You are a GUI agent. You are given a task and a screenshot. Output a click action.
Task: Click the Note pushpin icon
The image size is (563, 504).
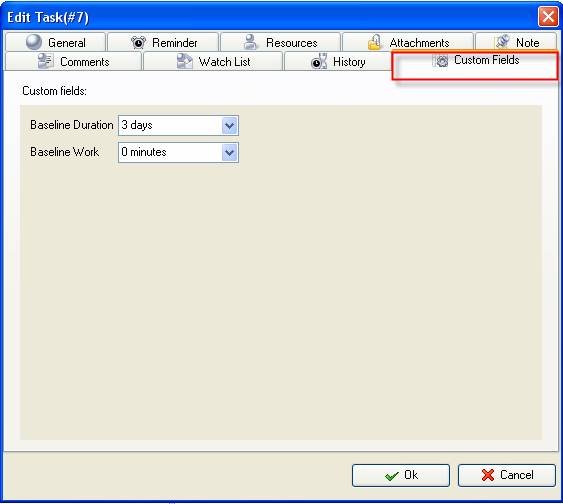[x=502, y=42]
